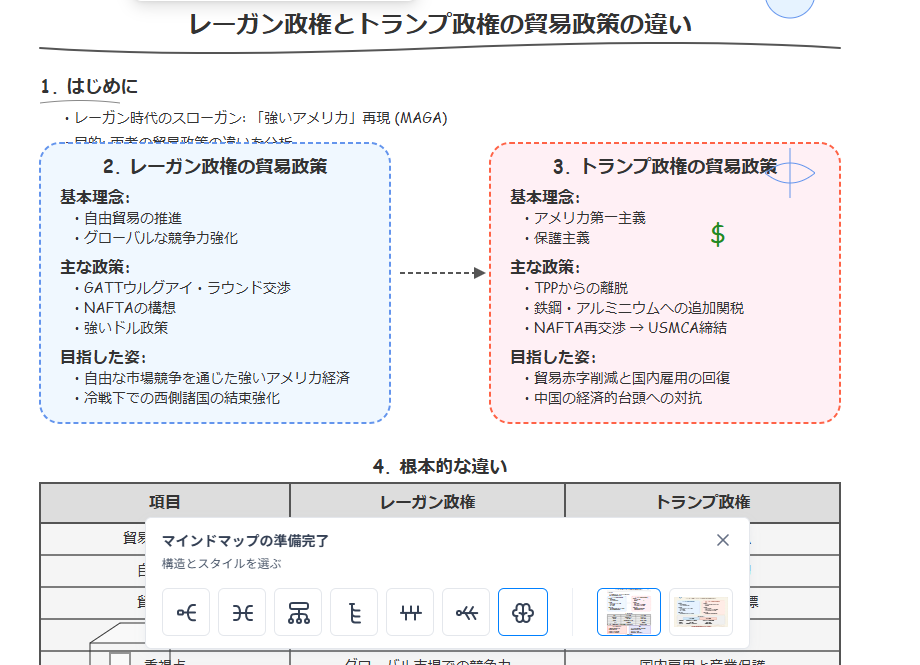The width and height of the screenshot is (920, 665).
Task: Select bullet GATTウルグアイ・ラウンド交渉
Action: pyautogui.click(x=182, y=288)
